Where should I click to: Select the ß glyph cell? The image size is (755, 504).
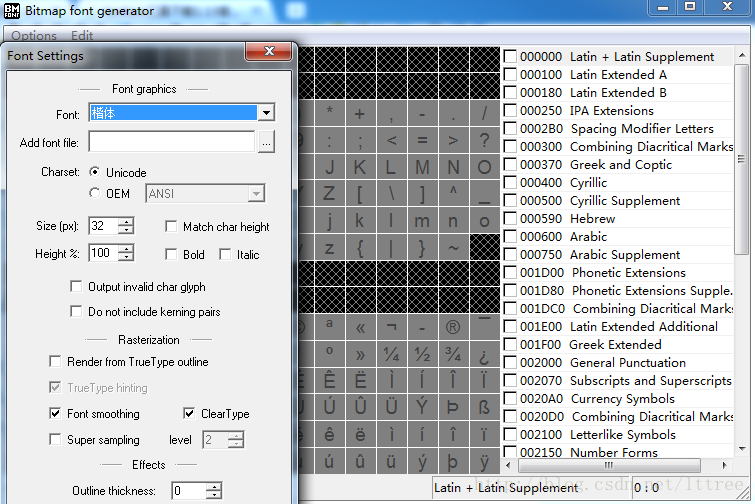pos(484,408)
